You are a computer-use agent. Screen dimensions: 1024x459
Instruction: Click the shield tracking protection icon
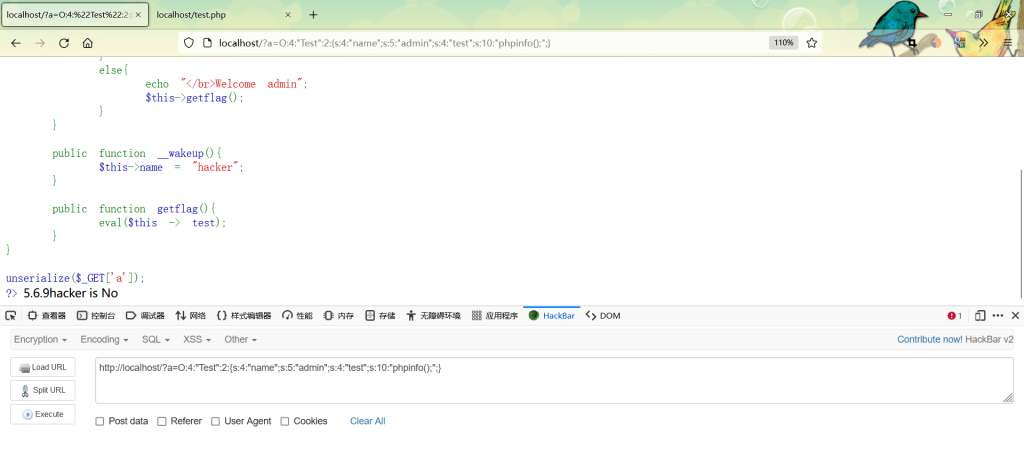[x=188, y=43]
